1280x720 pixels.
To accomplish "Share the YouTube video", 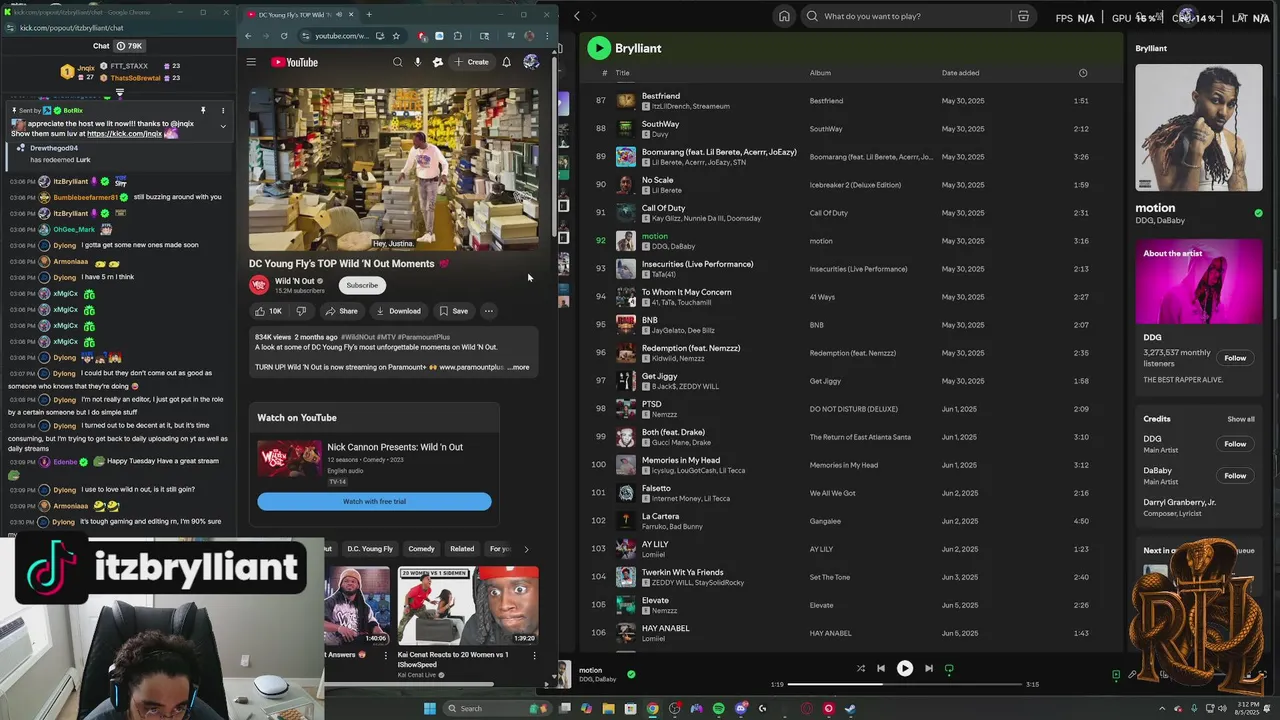I will point(341,311).
